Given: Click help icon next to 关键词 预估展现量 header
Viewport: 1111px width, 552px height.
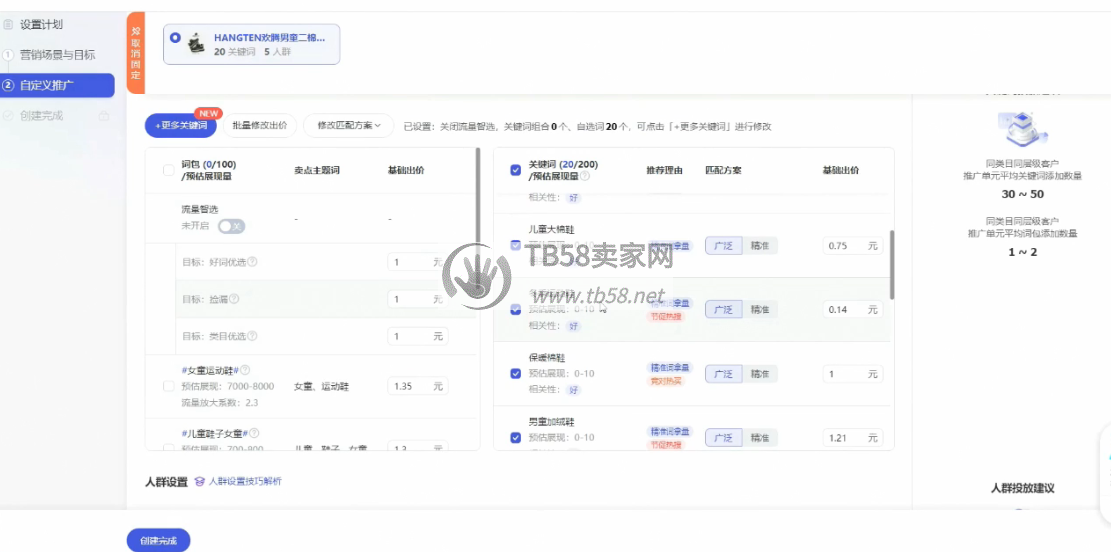Looking at the screenshot, I should 585,176.
